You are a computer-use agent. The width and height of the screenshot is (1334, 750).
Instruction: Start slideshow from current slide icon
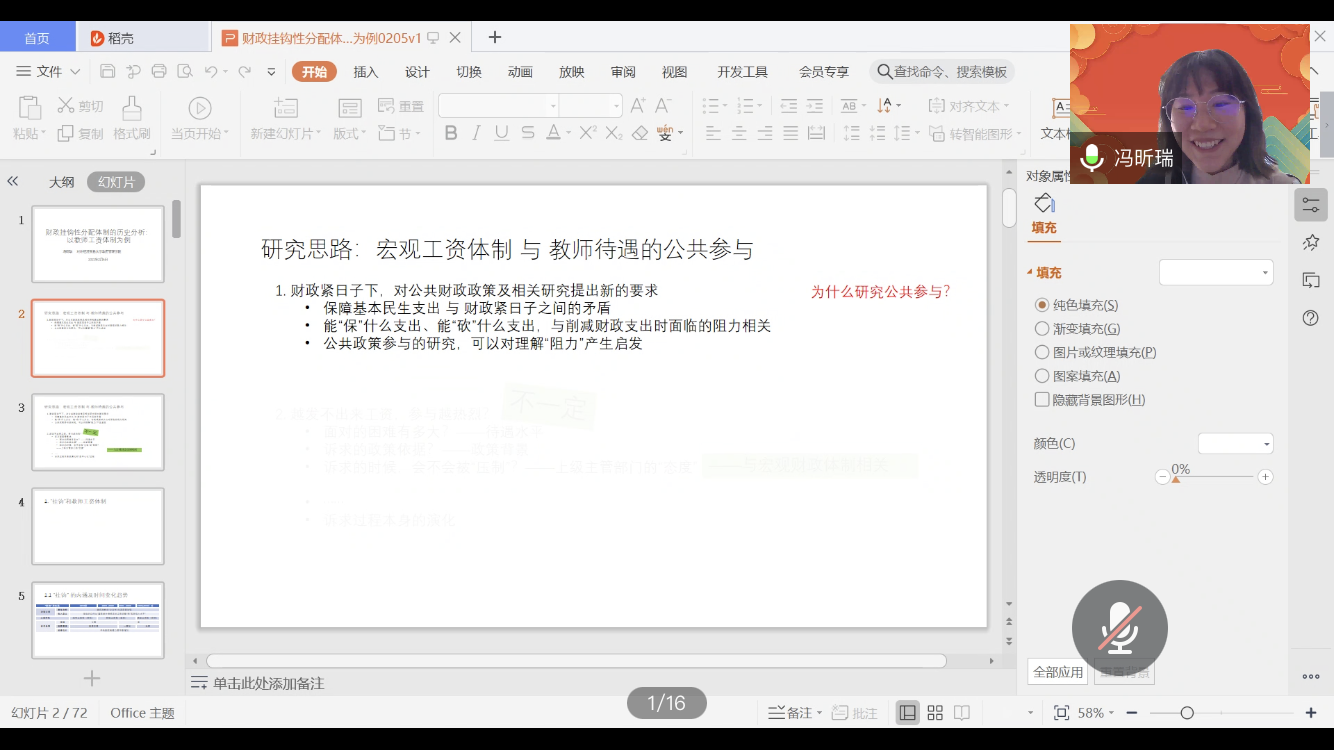pyautogui.click(x=200, y=108)
